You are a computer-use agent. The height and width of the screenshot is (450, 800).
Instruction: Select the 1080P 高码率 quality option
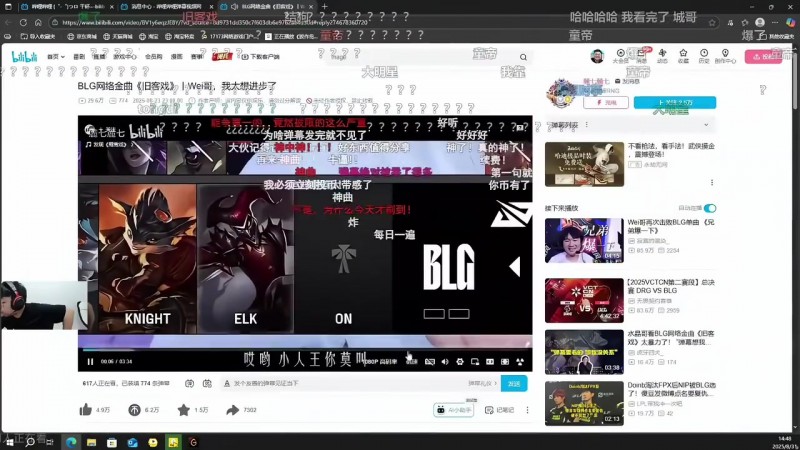pyautogui.click(x=381, y=362)
